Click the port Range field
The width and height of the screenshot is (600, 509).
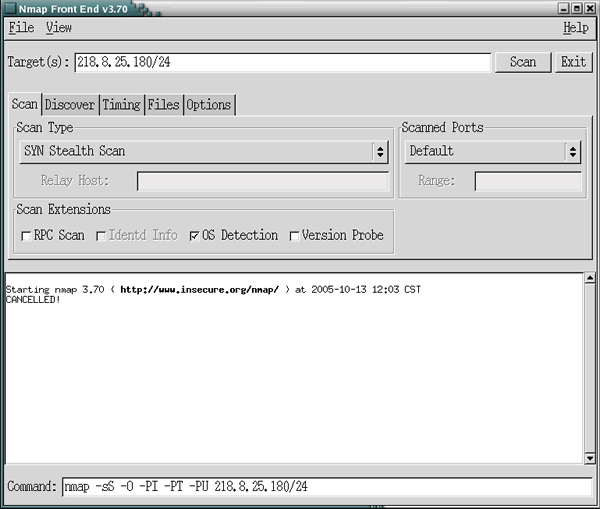click(x=528, y=181)
